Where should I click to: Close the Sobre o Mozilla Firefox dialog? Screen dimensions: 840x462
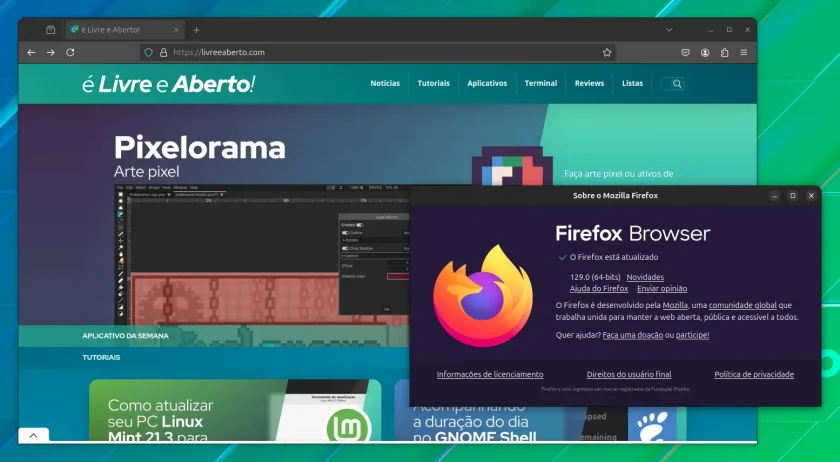coord(811,196)
